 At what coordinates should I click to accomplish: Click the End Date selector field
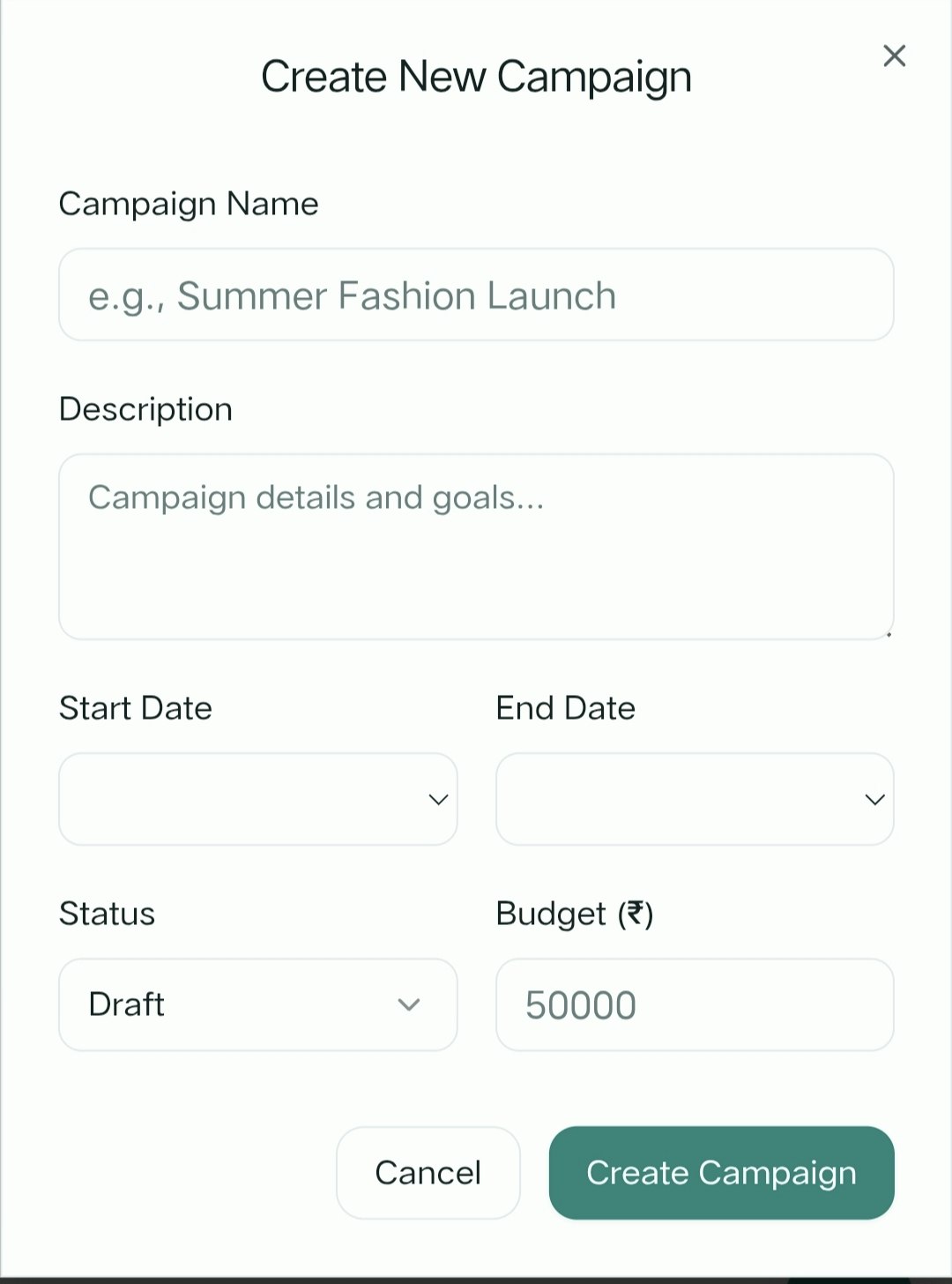[x=695, y=799]
